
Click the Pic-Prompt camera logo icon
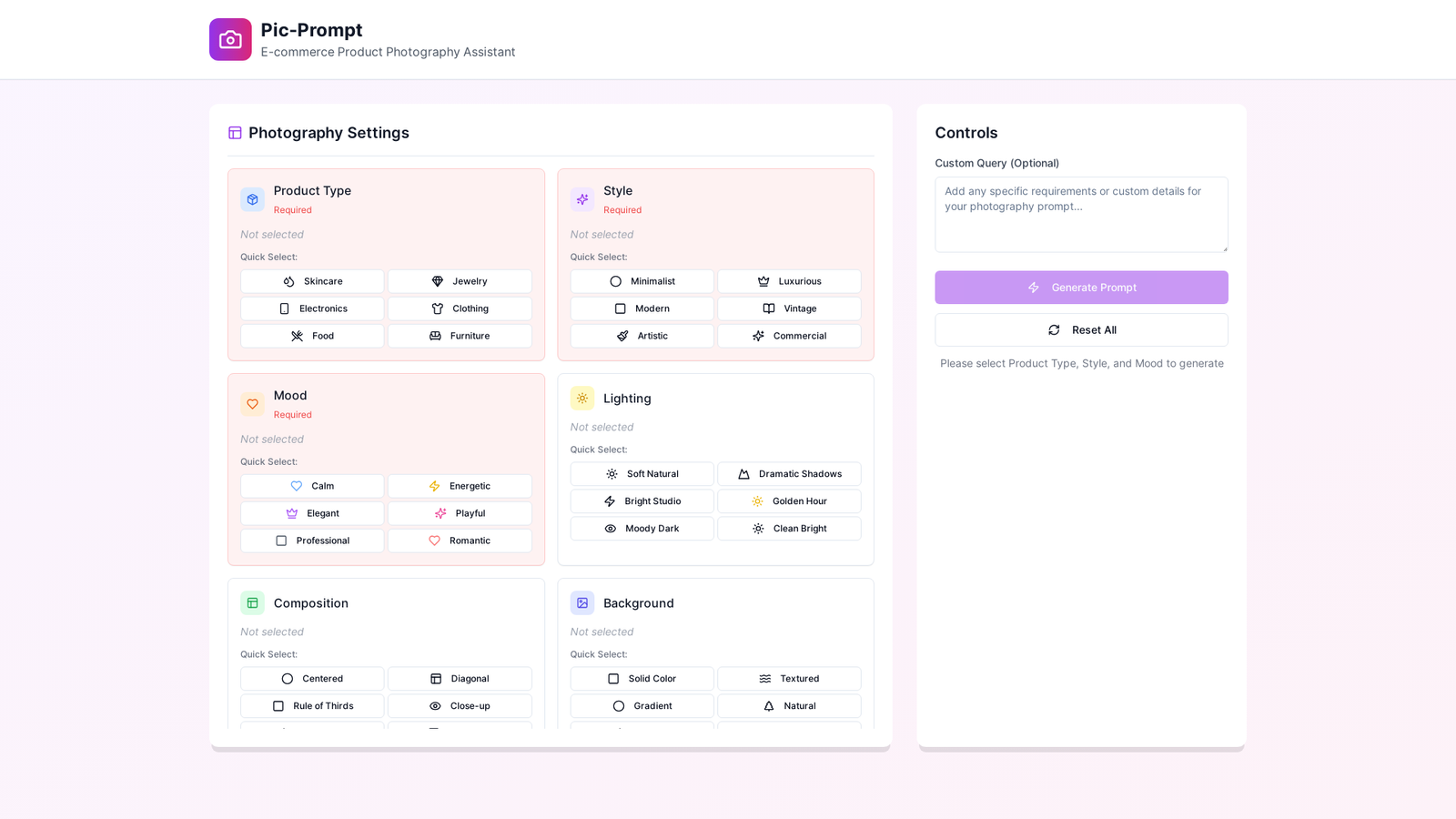(x=230, y=40)
